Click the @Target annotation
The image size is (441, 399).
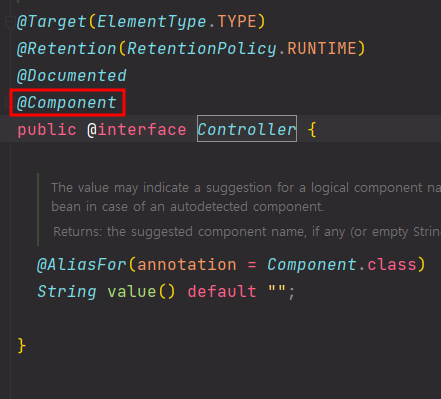[x=52, y=22]
